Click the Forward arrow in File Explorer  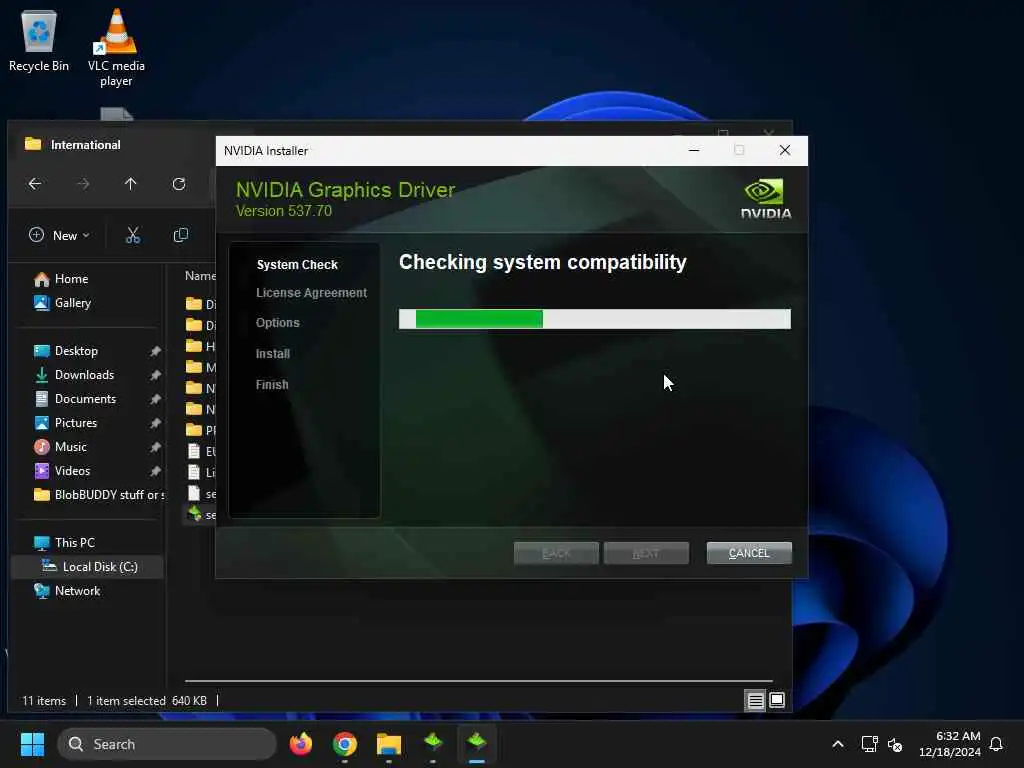pyautogui.click(x=83, y=184)
